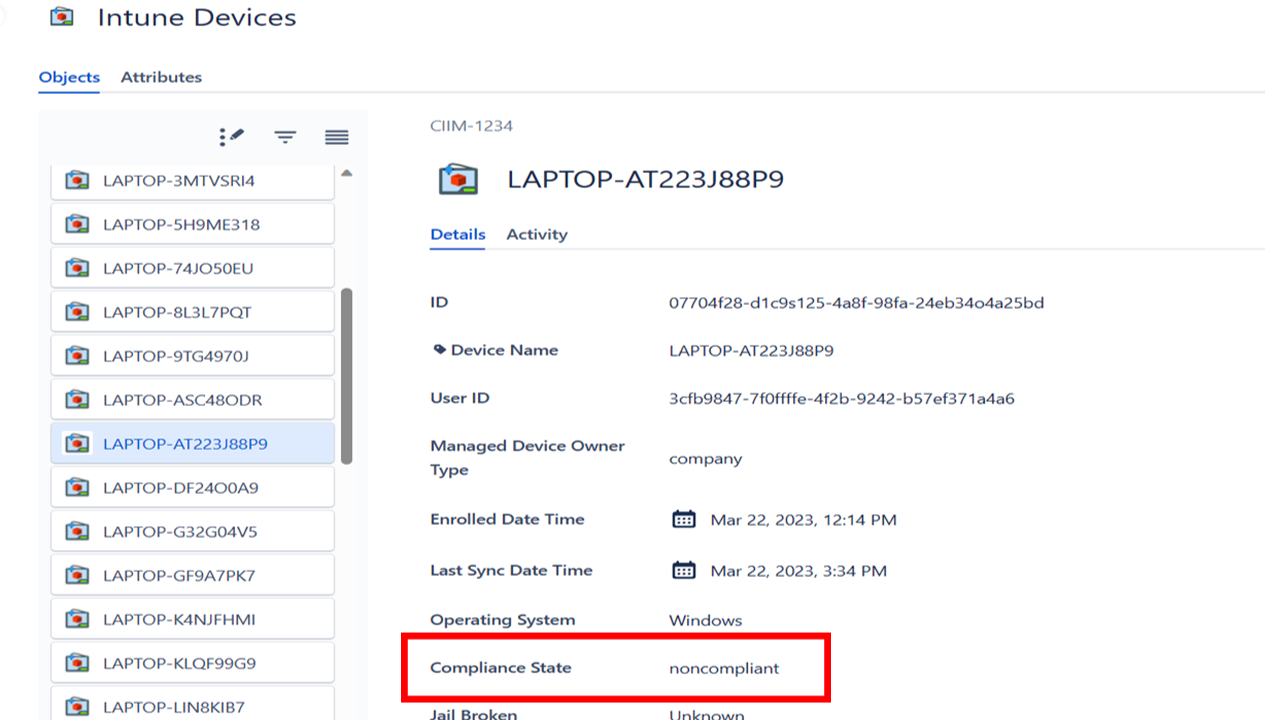Image resolution: width=1265 pixels, height=720 pixels.
Task: Click device icon next to LAPTOP-G32G04V5
Action: 77,532
